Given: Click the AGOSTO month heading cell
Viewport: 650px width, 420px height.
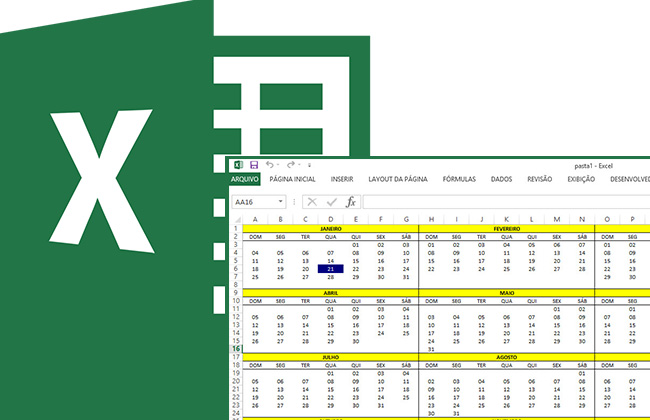Looking at the screenshot, I should (x=507, y=357).
